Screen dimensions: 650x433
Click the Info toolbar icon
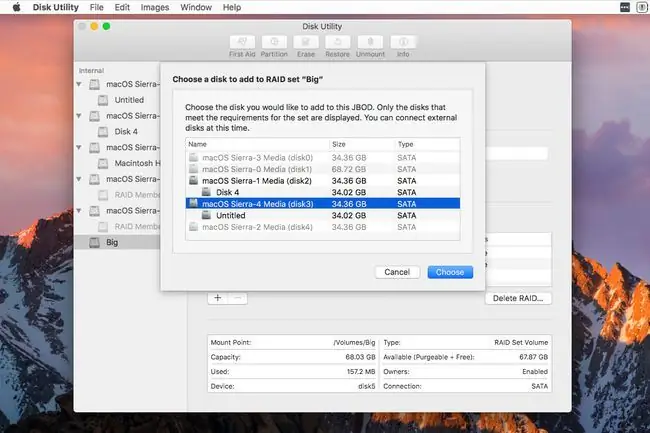click(403, 42)
